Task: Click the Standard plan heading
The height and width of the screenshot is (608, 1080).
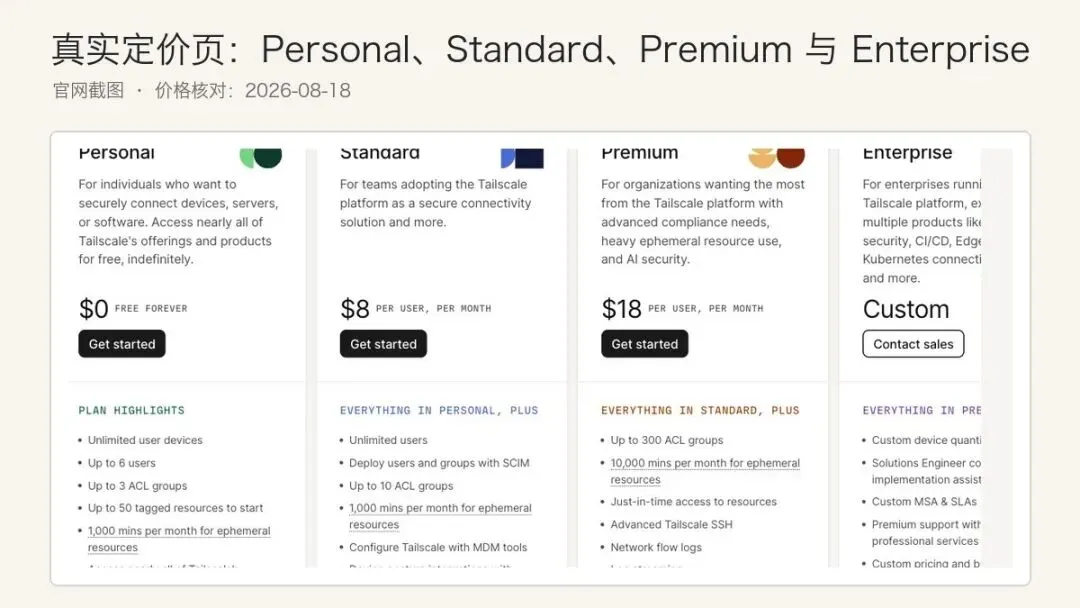Action: [380, 153]
